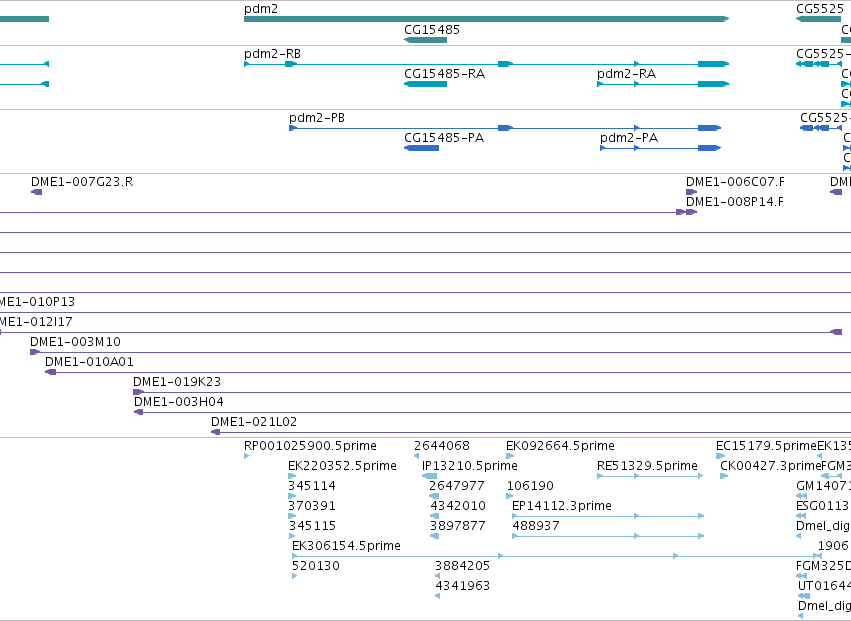Image resolution: width=851 pixels, height=621 pixels.
Task: Select the CG5525 gene label
Action: (820, 9)
